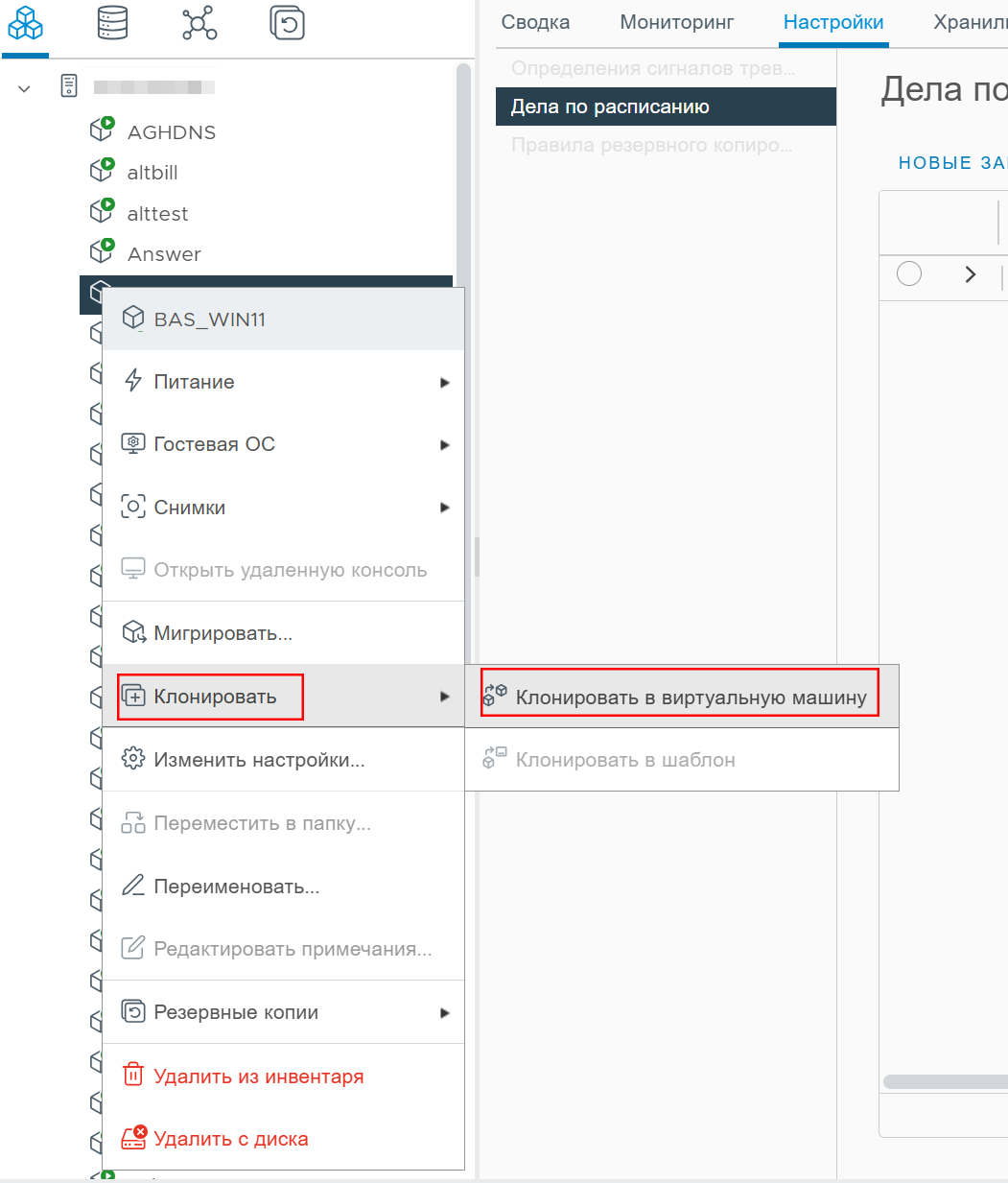The height and width of the screenshot is (1183, 1008).
Task: Open the networking inventory view icon
Action: [199, 22]
